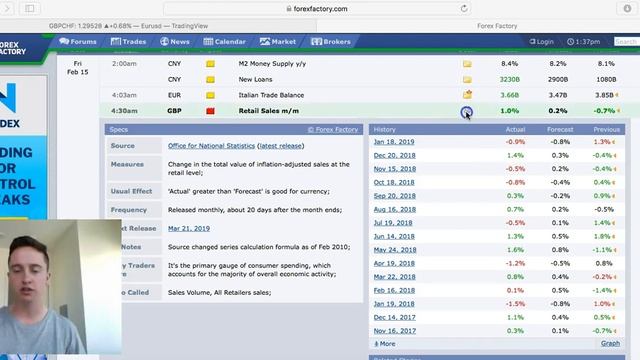The height and width of the screenshot is (360, 640).
Task: Open Mar 22, 2018 history entry
Action: (x=394, y=277)
